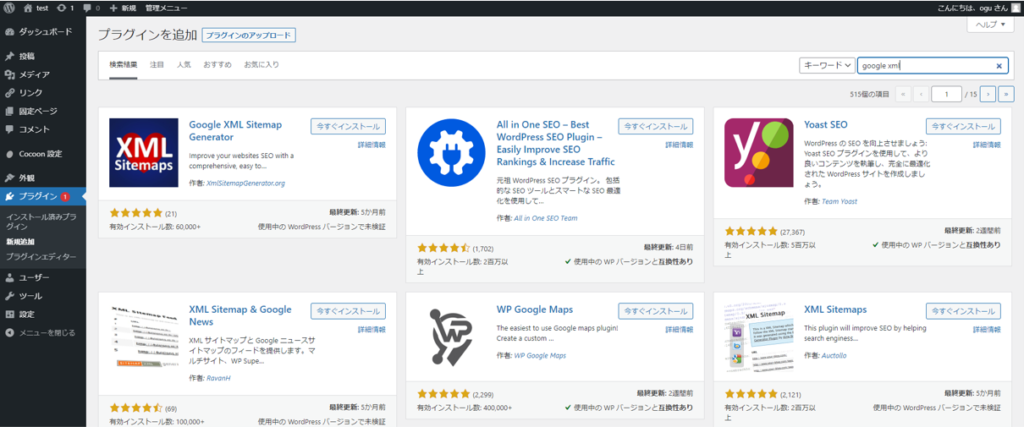Go to next results page

(x=988, y=94)
